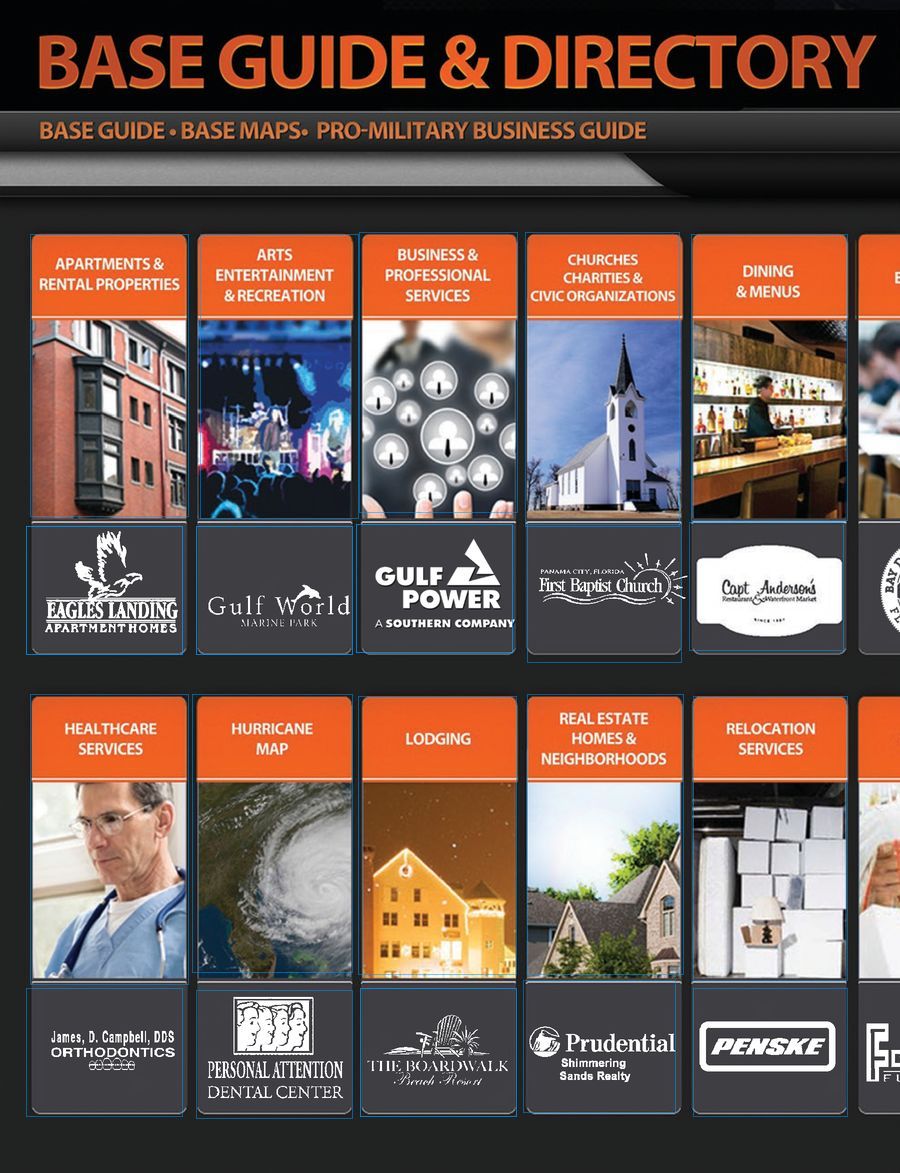Open Business & Professional Services category
This screenshot has height=1173, width=900.
(438, 275)
